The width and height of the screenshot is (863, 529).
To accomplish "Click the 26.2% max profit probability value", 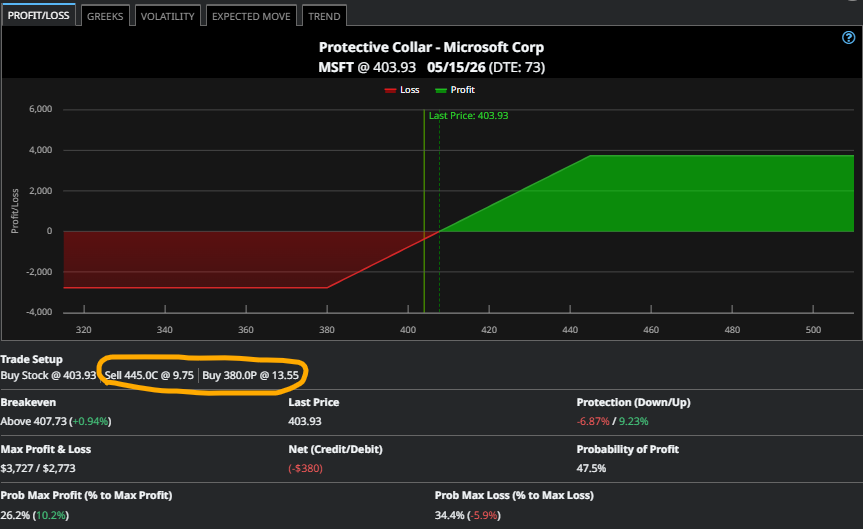I will pos(15,515).
